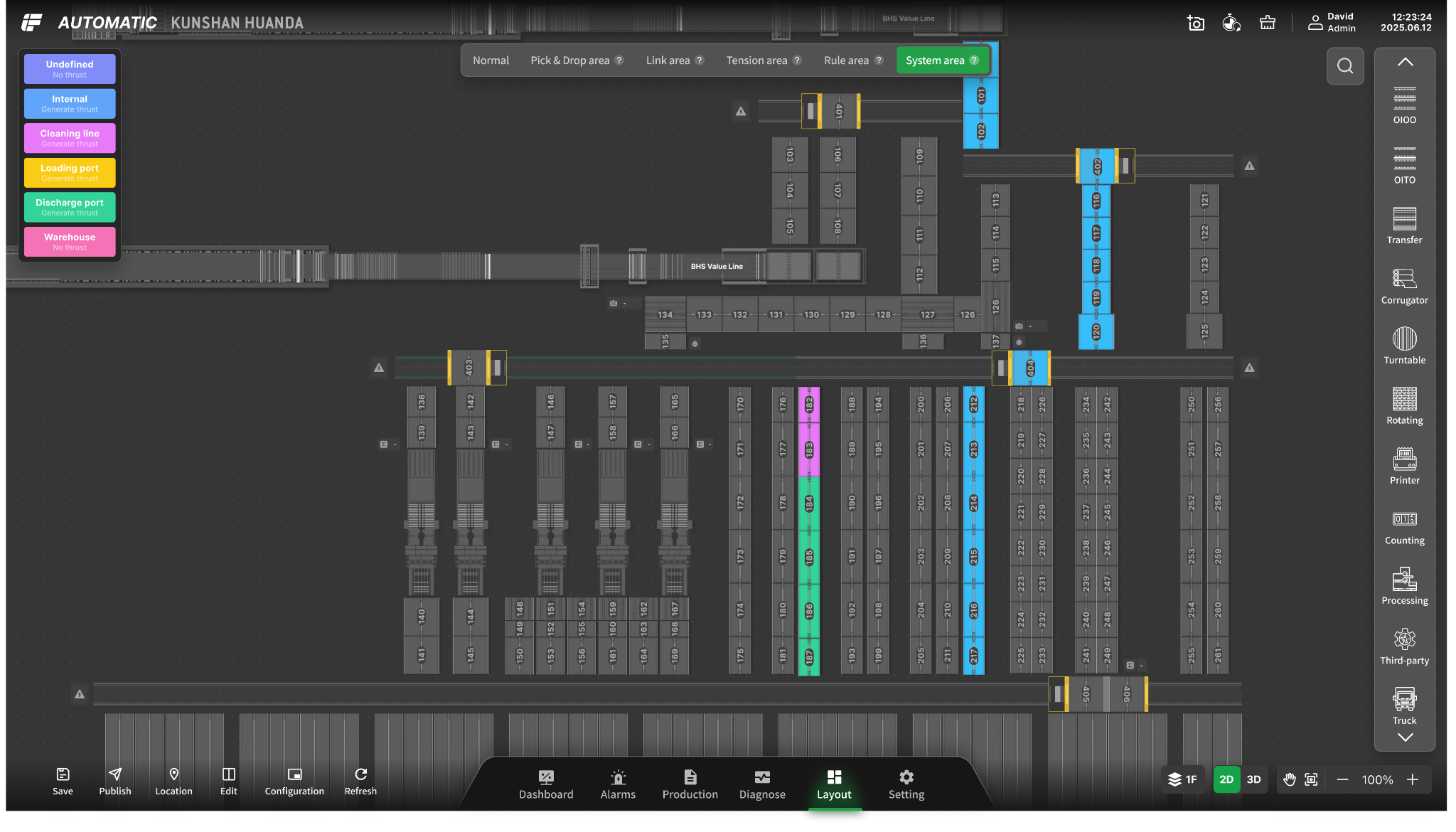
Task: Open the Configuration tool
Action: 294,782
